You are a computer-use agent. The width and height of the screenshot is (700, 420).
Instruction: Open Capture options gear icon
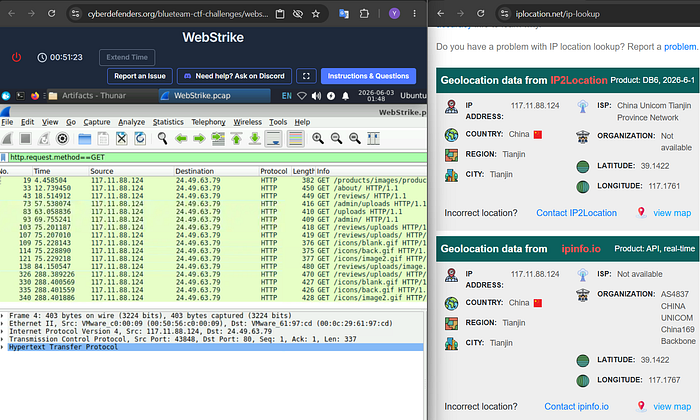[62, 139]
